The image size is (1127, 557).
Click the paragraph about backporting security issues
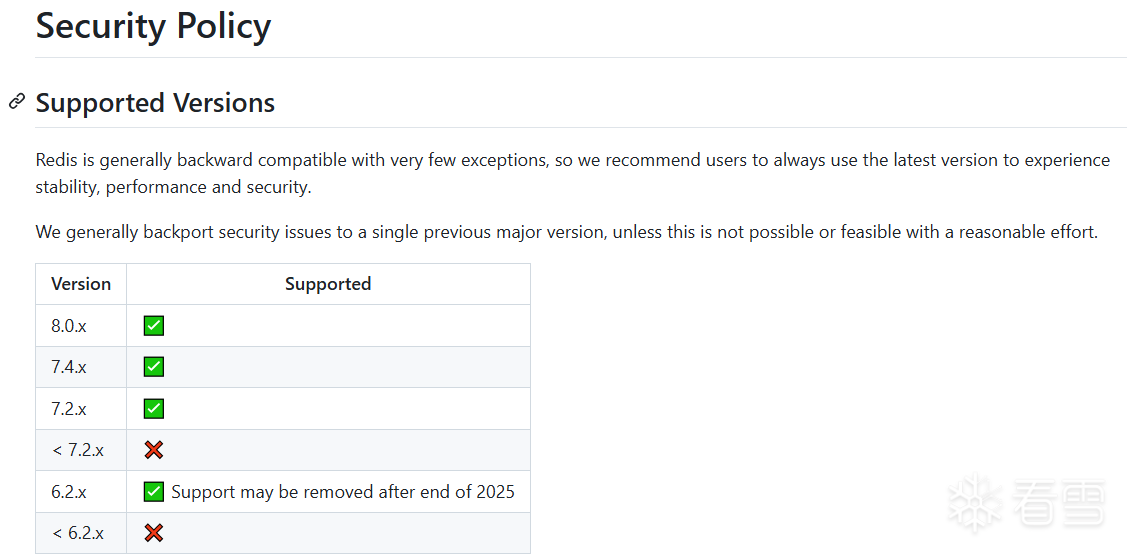point(566,232)
